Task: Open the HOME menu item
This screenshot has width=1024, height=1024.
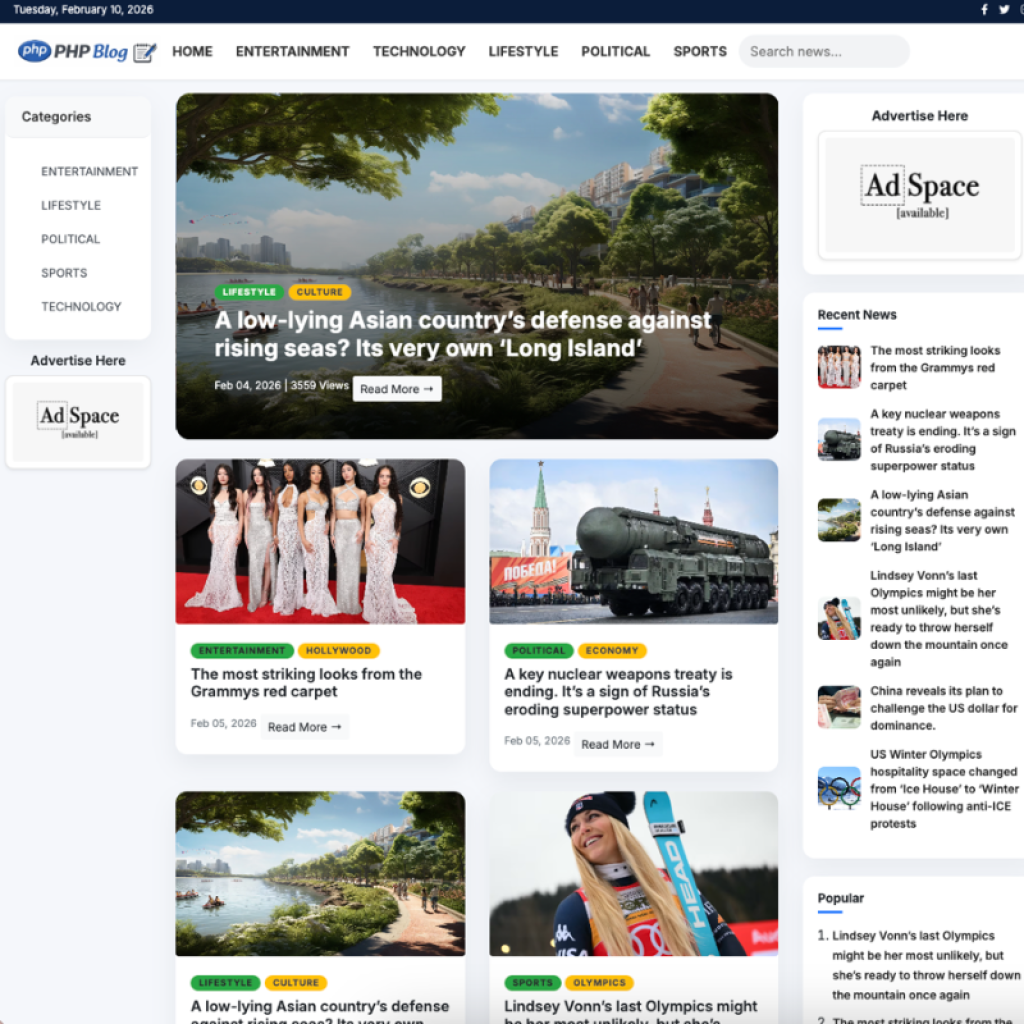Action: (192, 51)
